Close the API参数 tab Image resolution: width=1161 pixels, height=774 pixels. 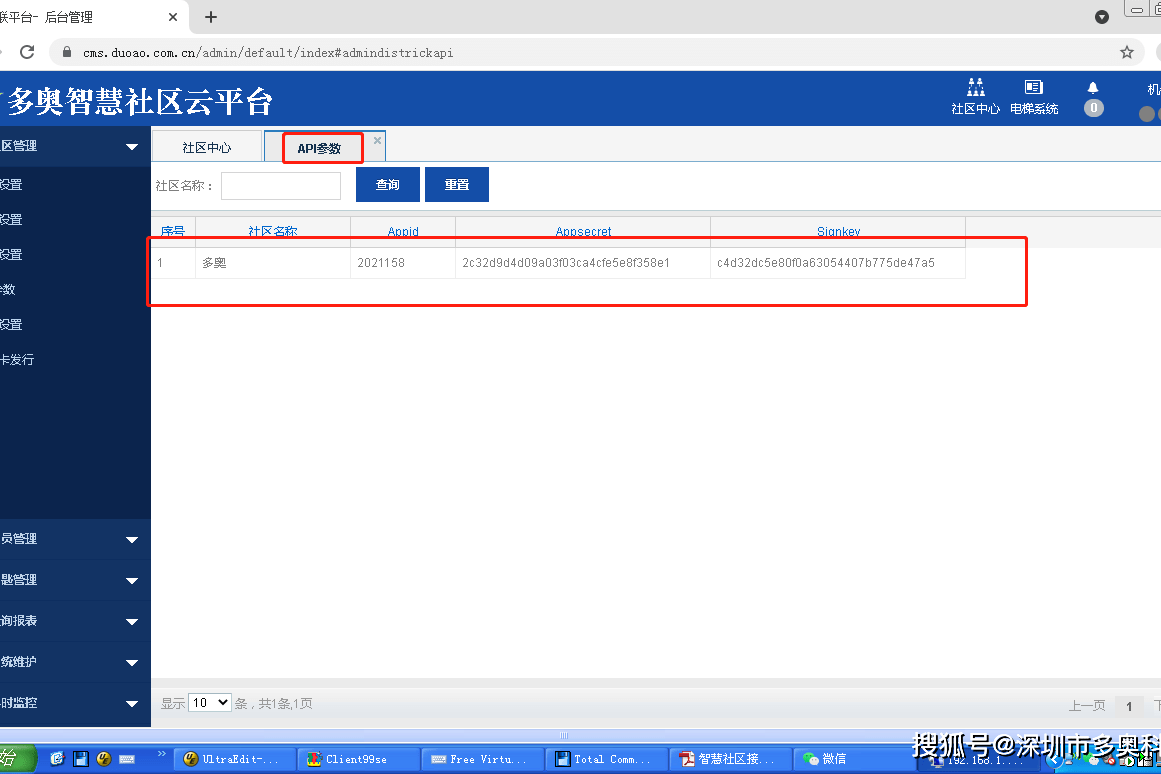[377, 141]
